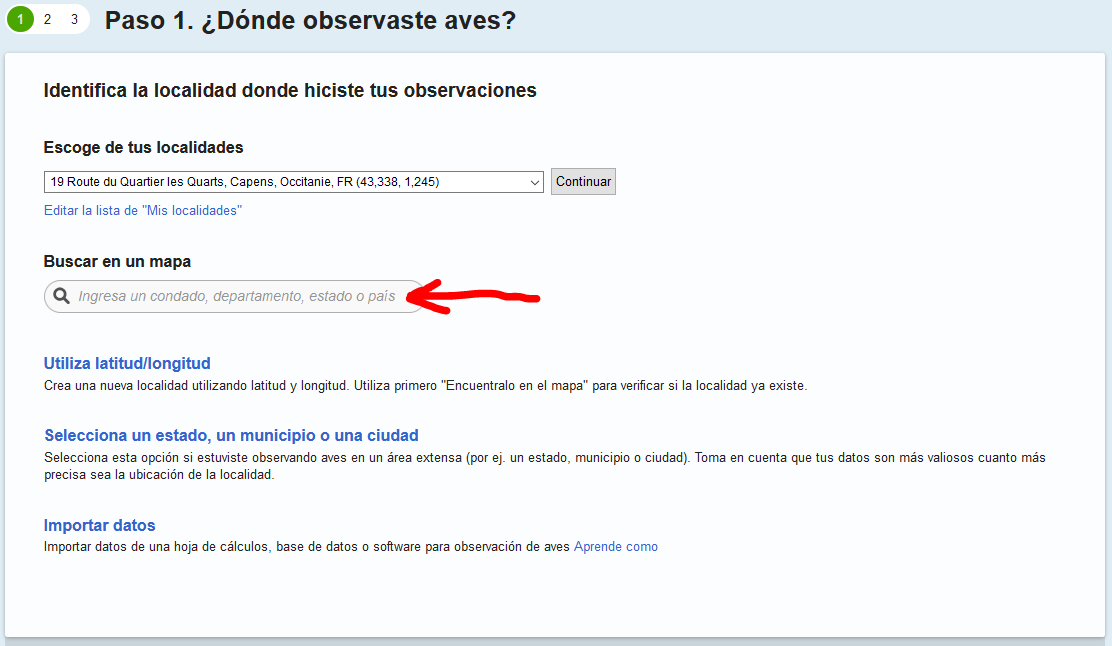Click the "Aprende como" link
The height and width of the screenshot is (646, 1112).
pyautogui.click(x=615, y=546)
